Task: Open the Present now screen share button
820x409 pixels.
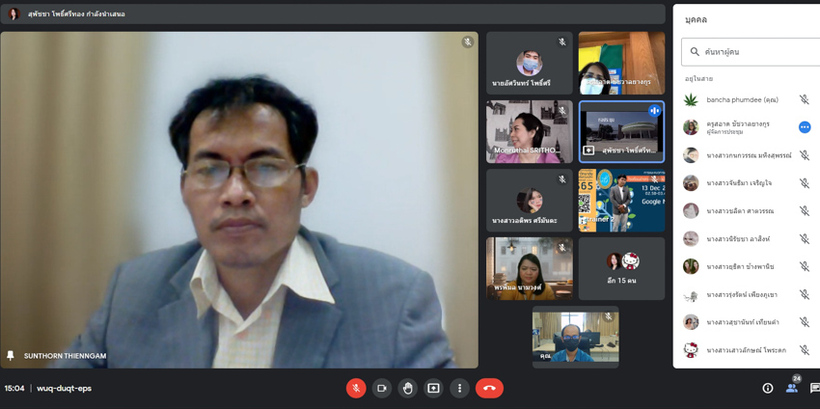Action: [434, 388]
